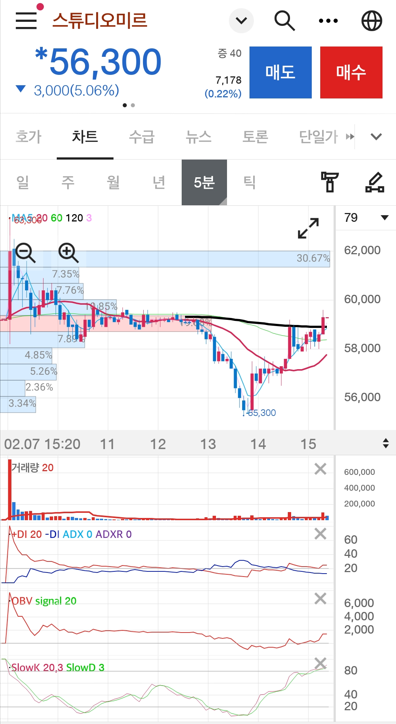
Task: Select weekly 주 chart period
Action: pyautogui.click(x=68, y=183)
